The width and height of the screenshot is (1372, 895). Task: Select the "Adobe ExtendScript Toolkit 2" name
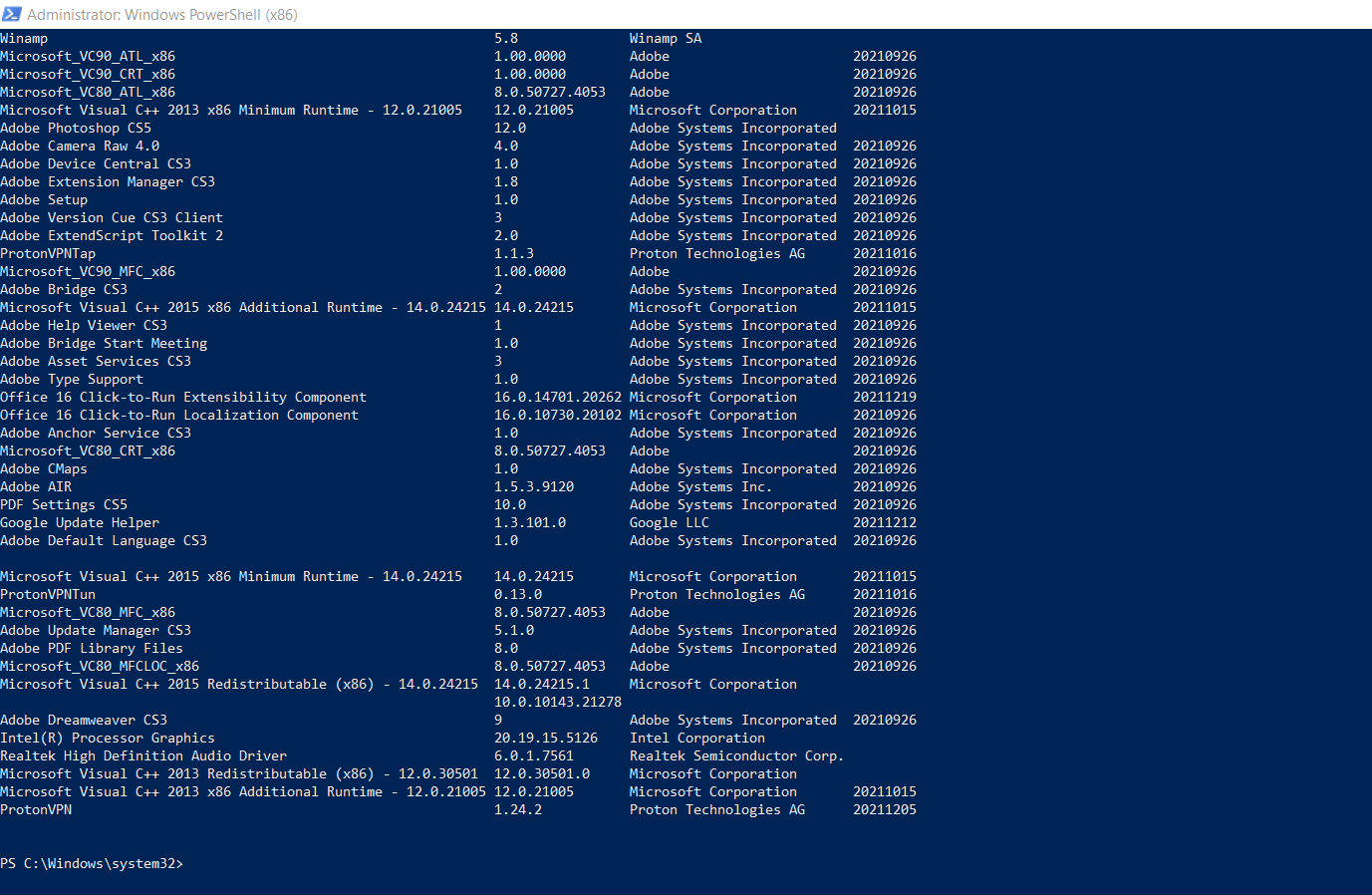pyautogui.click(x=112, y=236)
